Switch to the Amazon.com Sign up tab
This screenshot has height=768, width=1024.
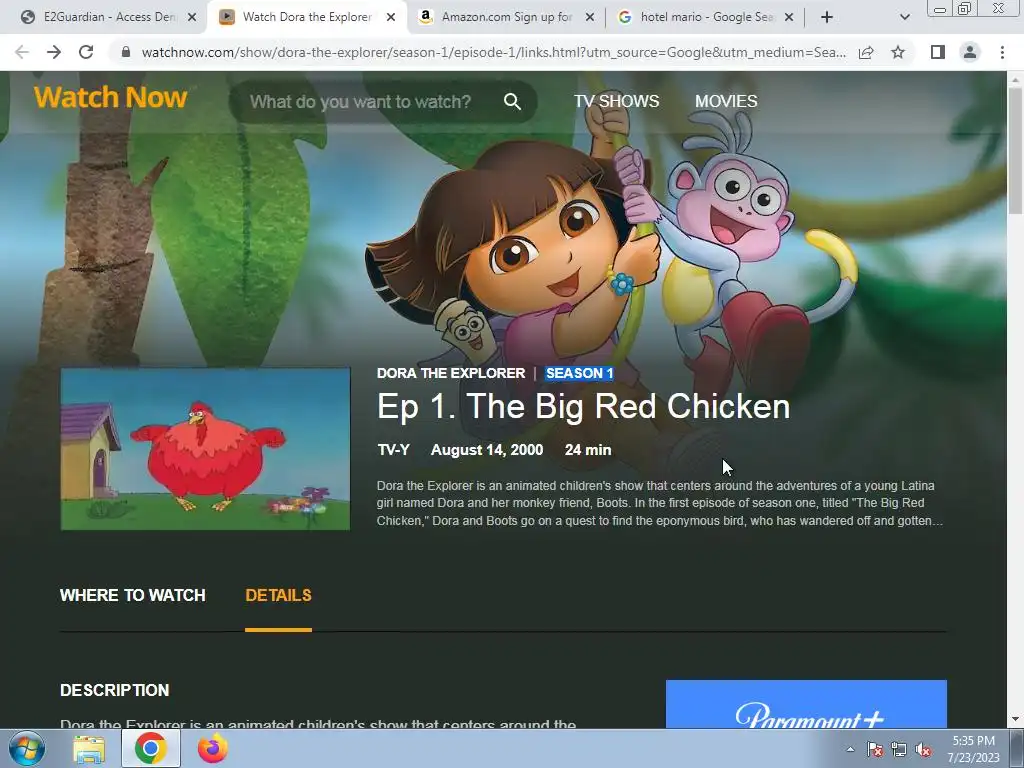(506, 17)
